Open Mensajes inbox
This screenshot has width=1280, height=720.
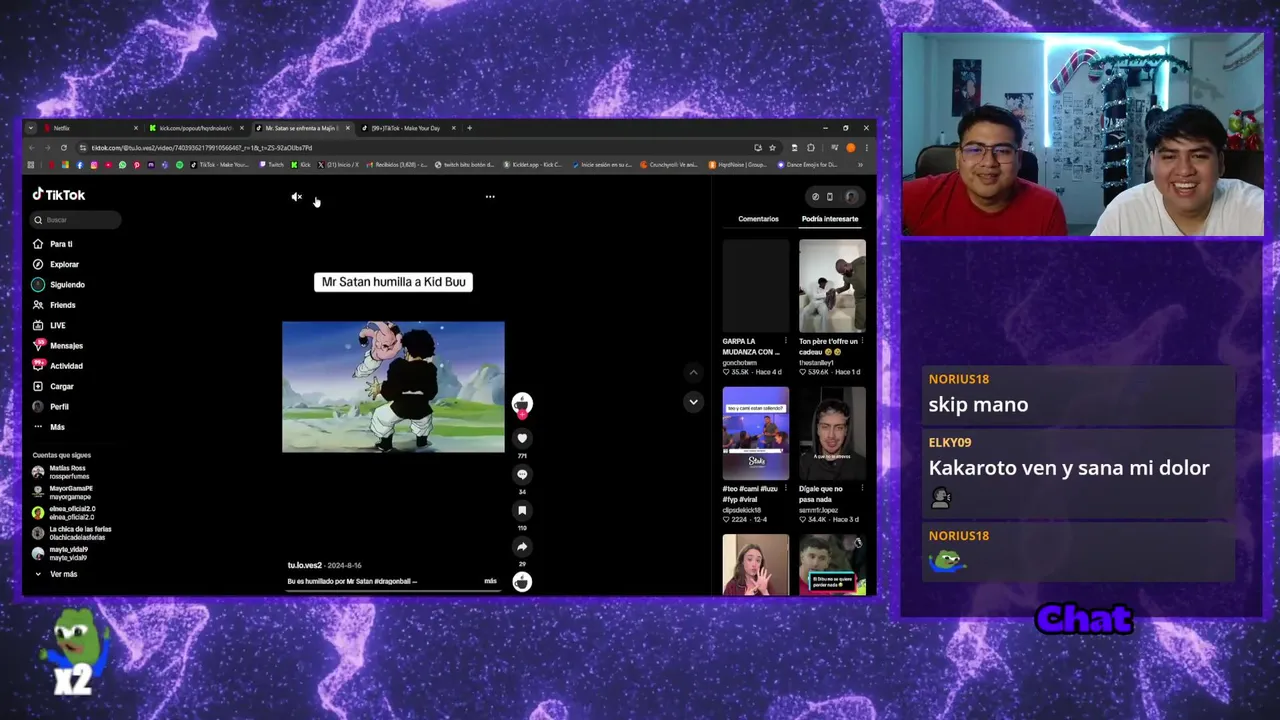point(58,346)
